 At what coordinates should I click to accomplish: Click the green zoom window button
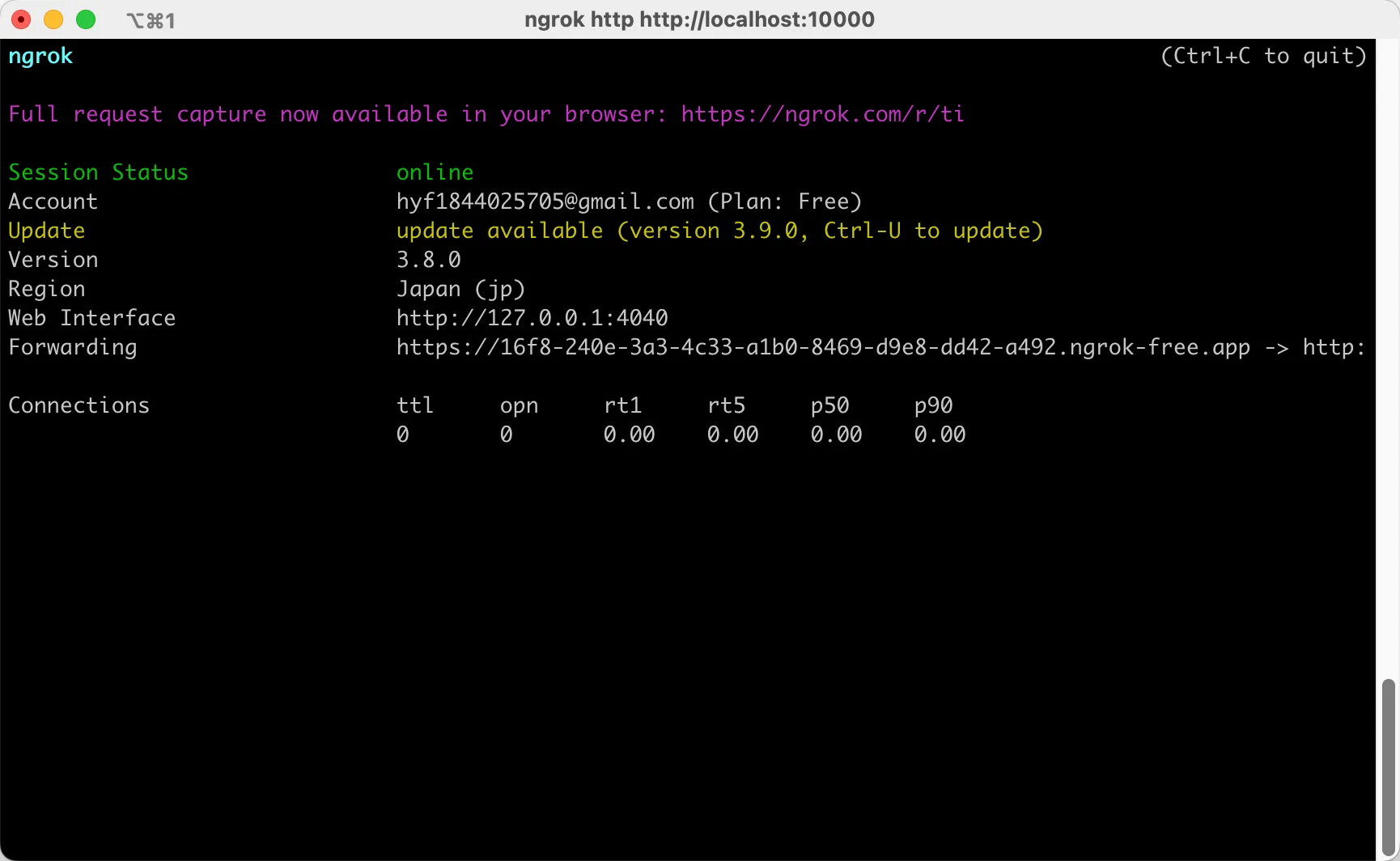(86, 19)
